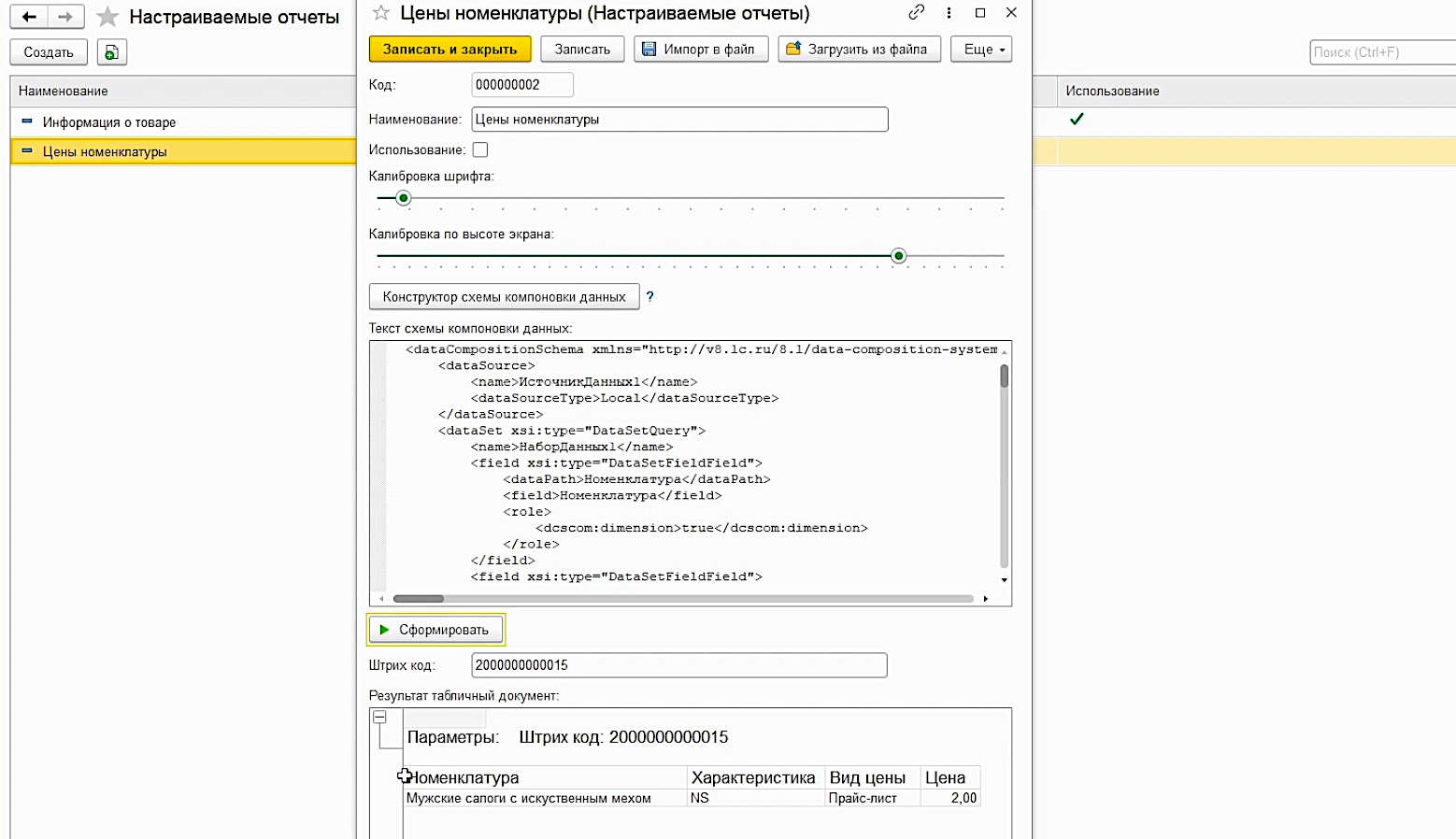
Task: Click the Создать button
Action: [49, 52]
